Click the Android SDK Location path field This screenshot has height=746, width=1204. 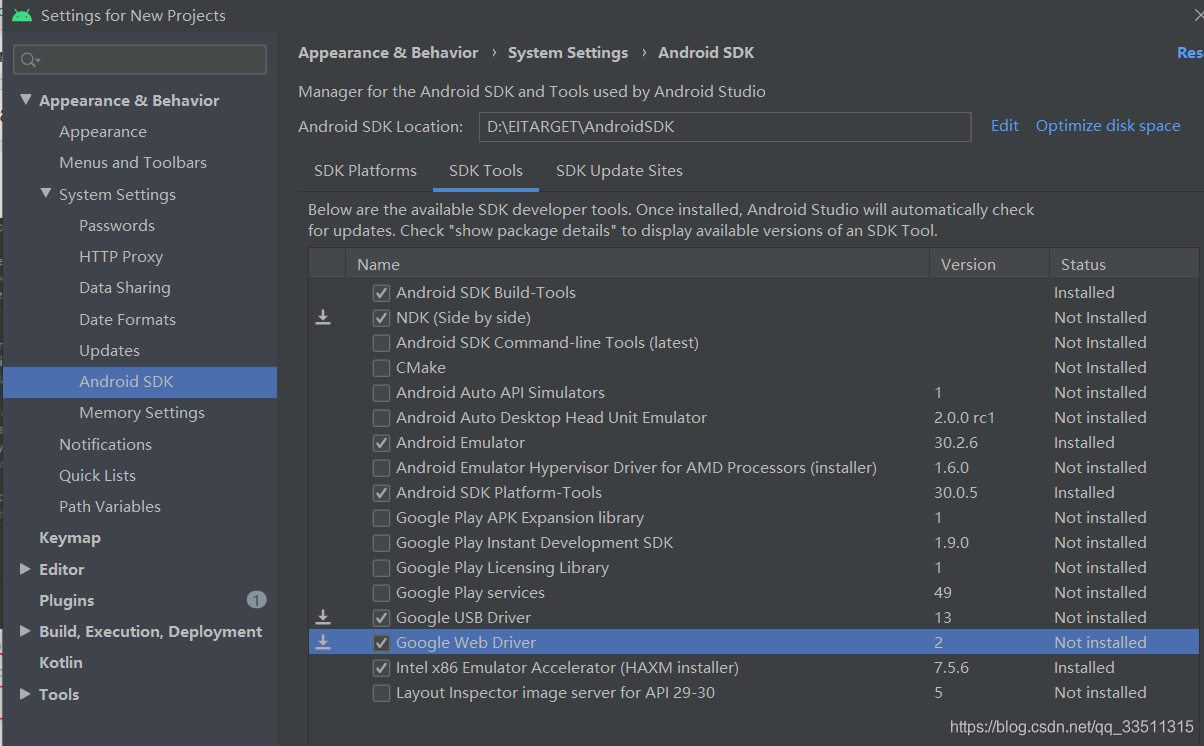[x=724, y=127]
